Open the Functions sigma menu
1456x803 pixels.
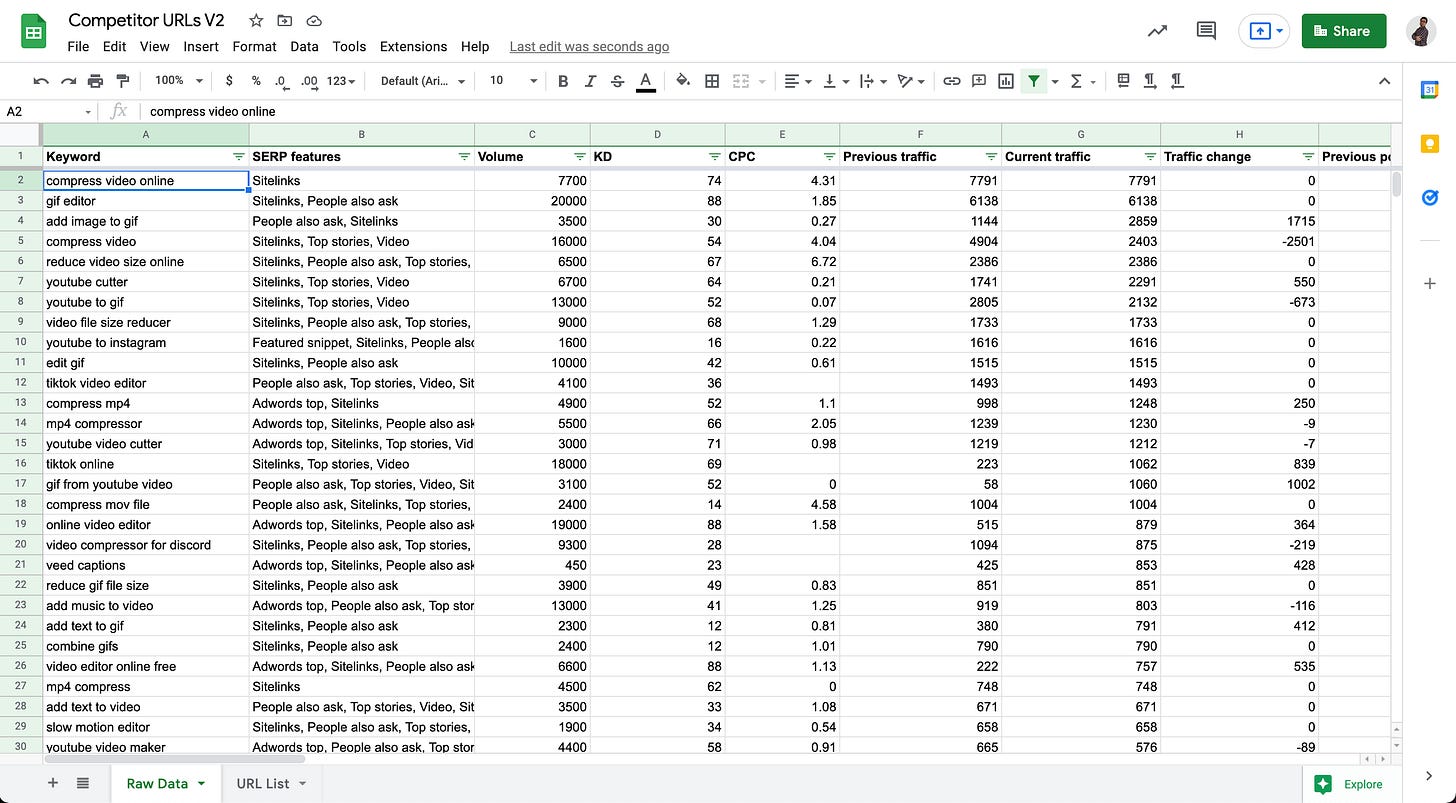[x=1082, y=81]
